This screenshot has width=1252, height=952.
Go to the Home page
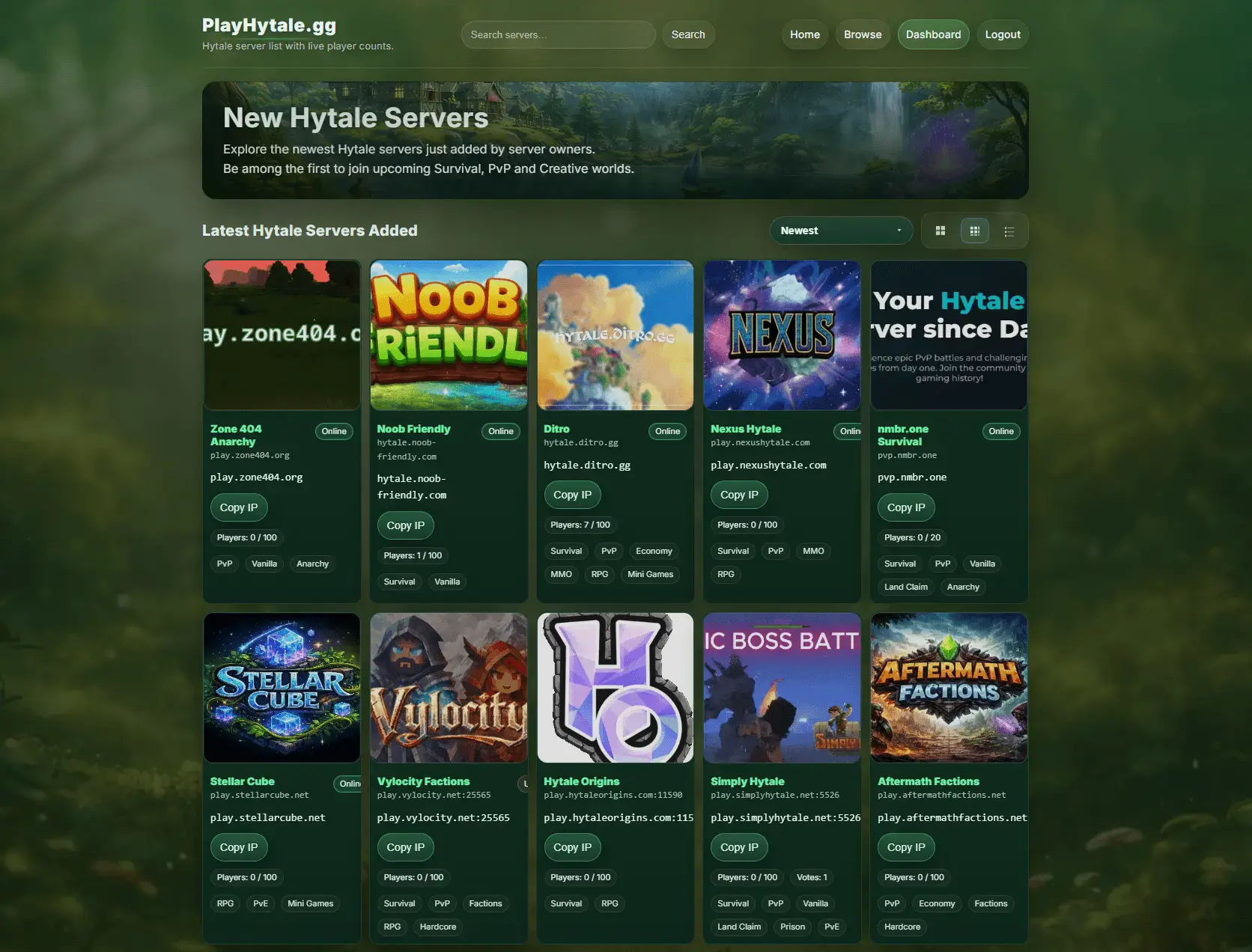805,34
